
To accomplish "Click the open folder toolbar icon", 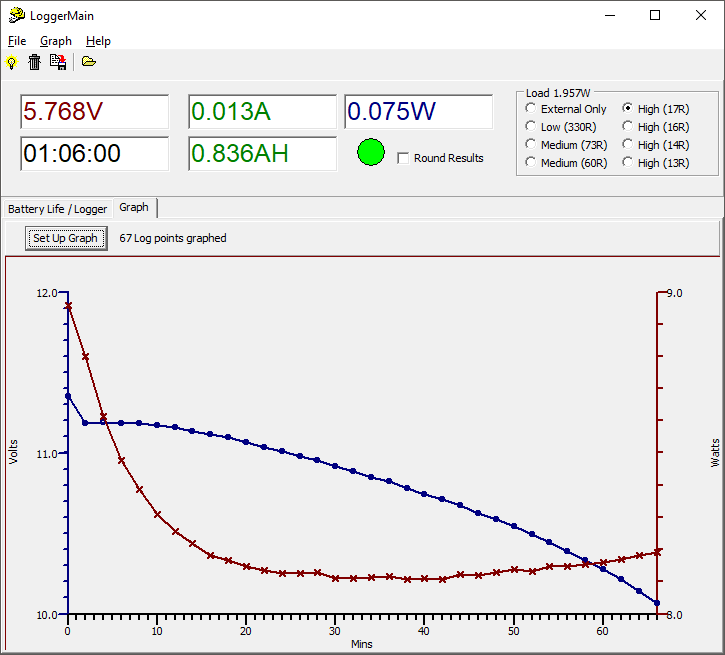I will coord(89,62).
